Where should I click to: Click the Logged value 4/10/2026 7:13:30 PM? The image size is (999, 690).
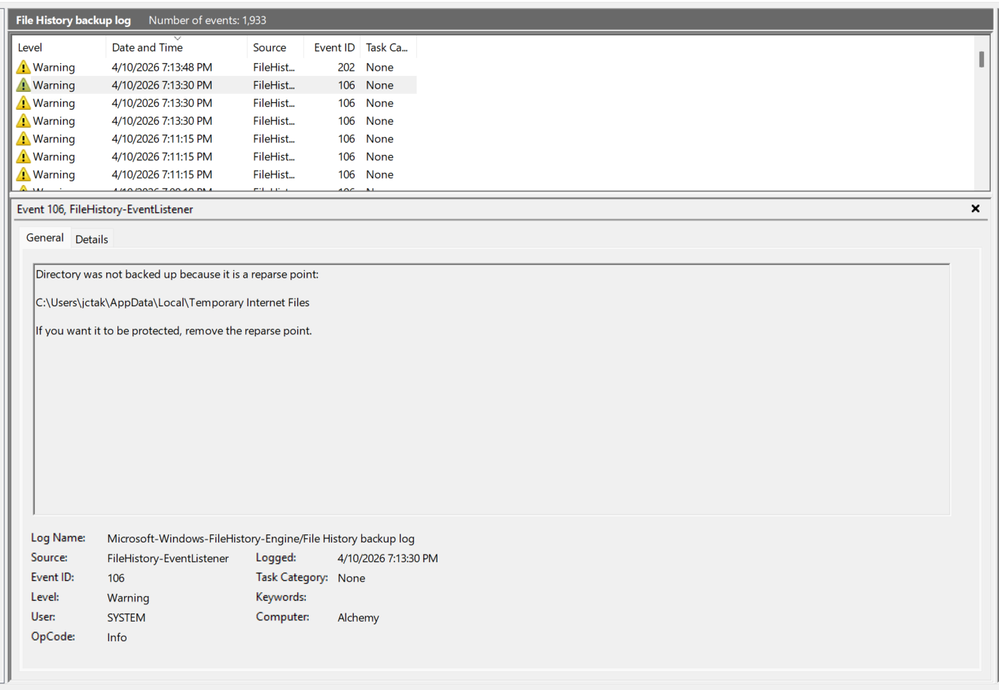pos(387,558)
